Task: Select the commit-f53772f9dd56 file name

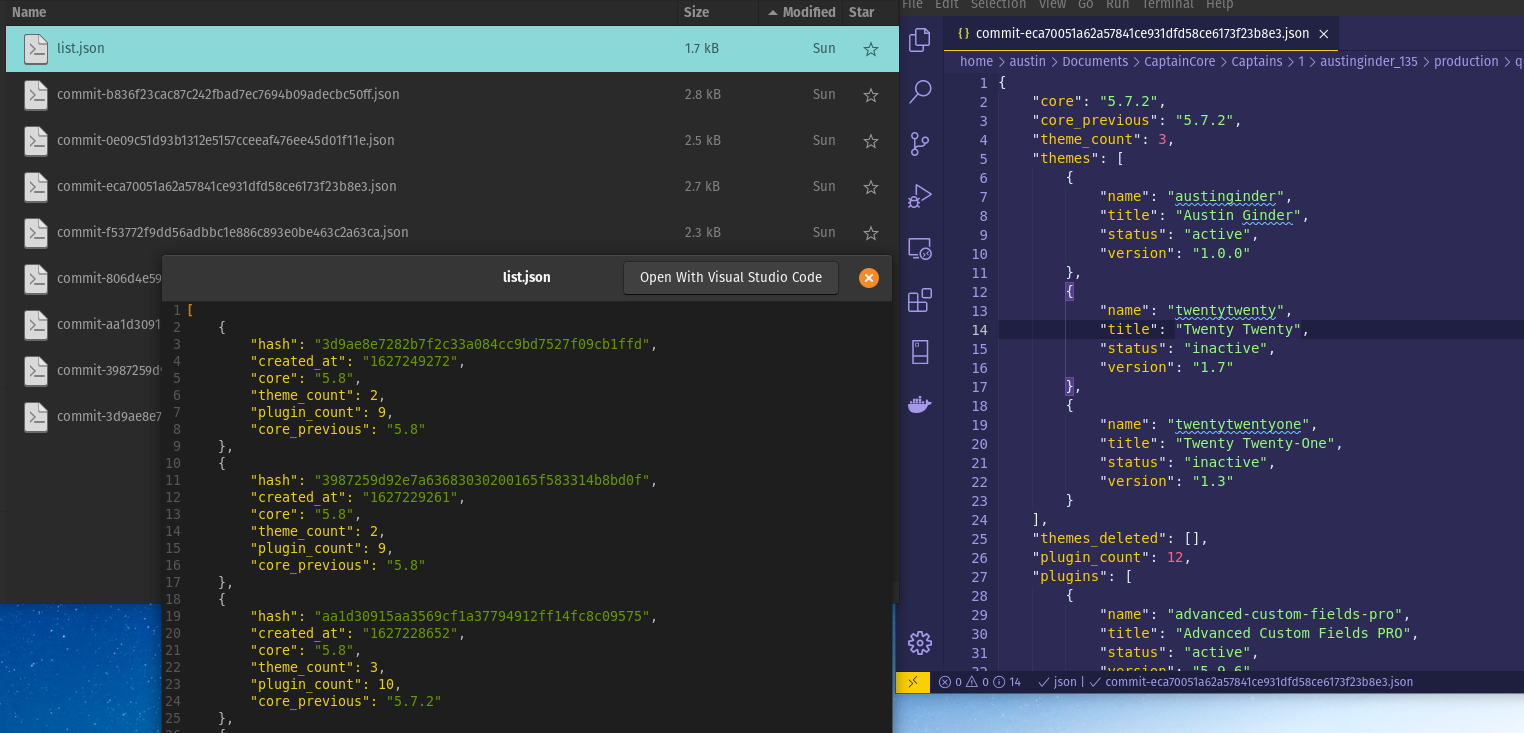Action: click(x=233, y=233)
